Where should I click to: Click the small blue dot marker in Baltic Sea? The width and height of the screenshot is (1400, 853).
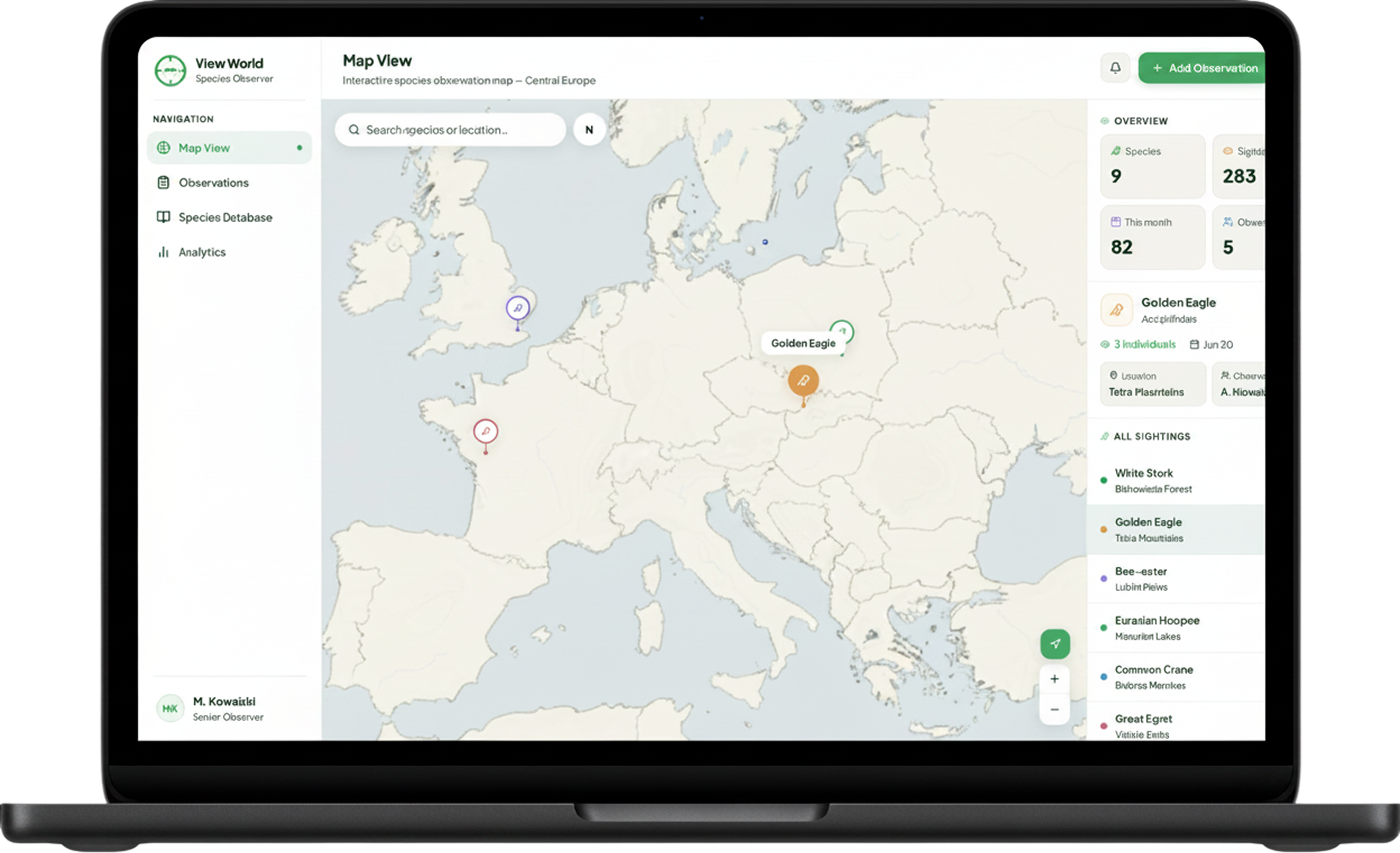[x=766, y=242]
